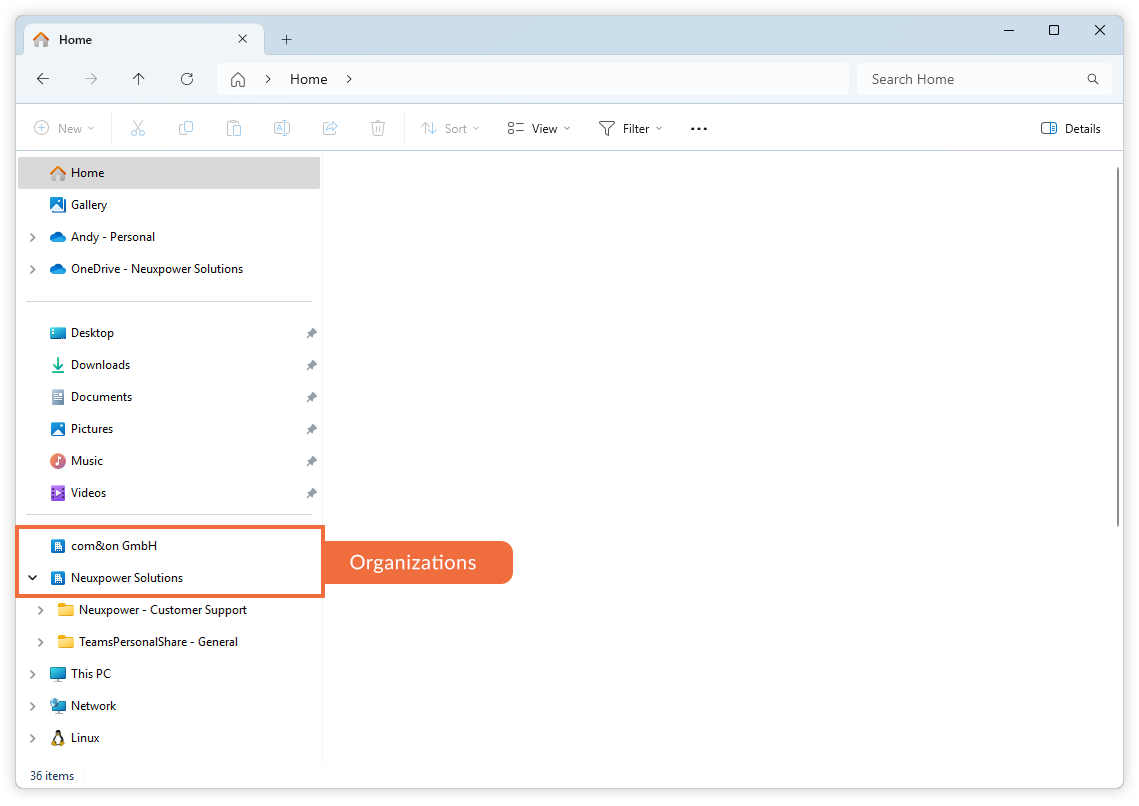Screen dimensions: 1139x806
Task: Click the Delete trash icon
Action: 378,128
